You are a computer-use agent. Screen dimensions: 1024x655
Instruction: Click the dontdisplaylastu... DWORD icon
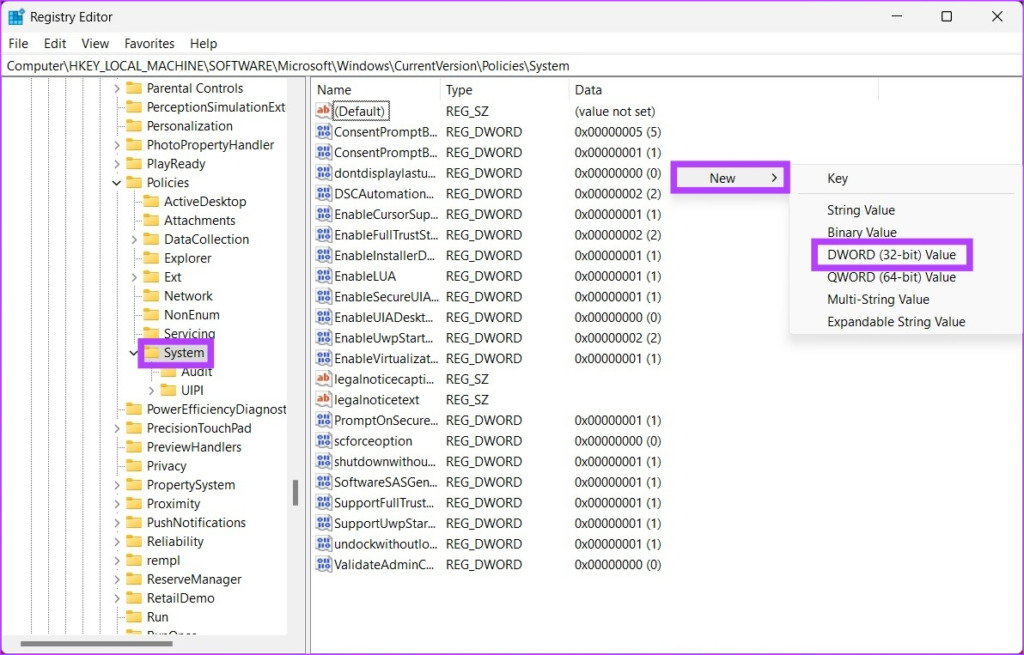click(323, 172)
